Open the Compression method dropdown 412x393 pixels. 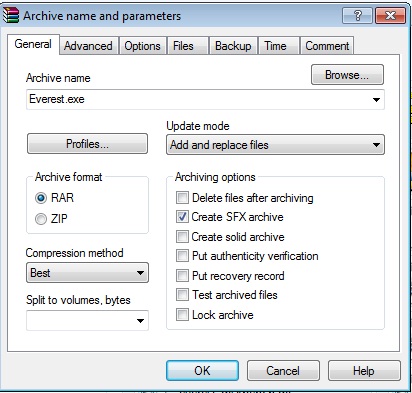tap(87, 273)
